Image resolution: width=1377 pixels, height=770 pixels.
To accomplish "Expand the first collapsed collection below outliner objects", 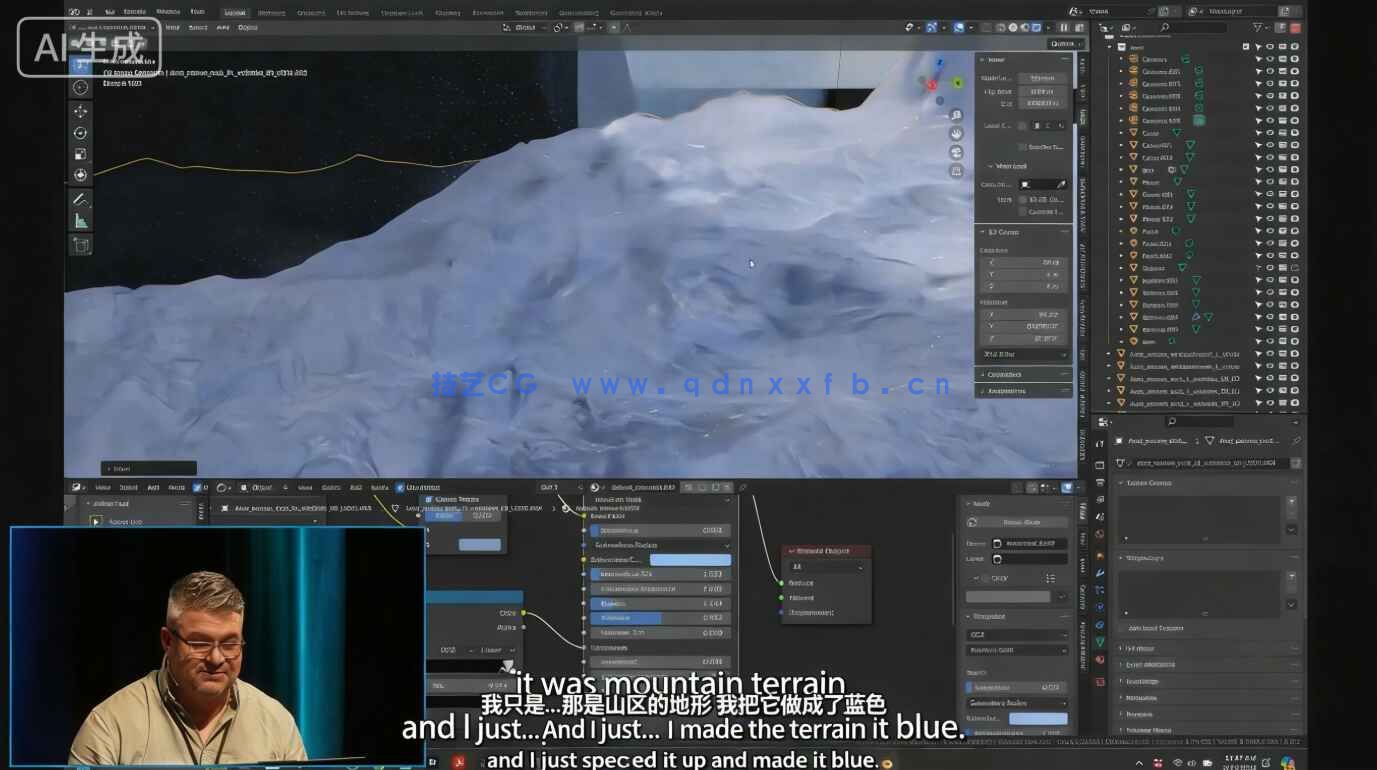I will coord(1108,354).
